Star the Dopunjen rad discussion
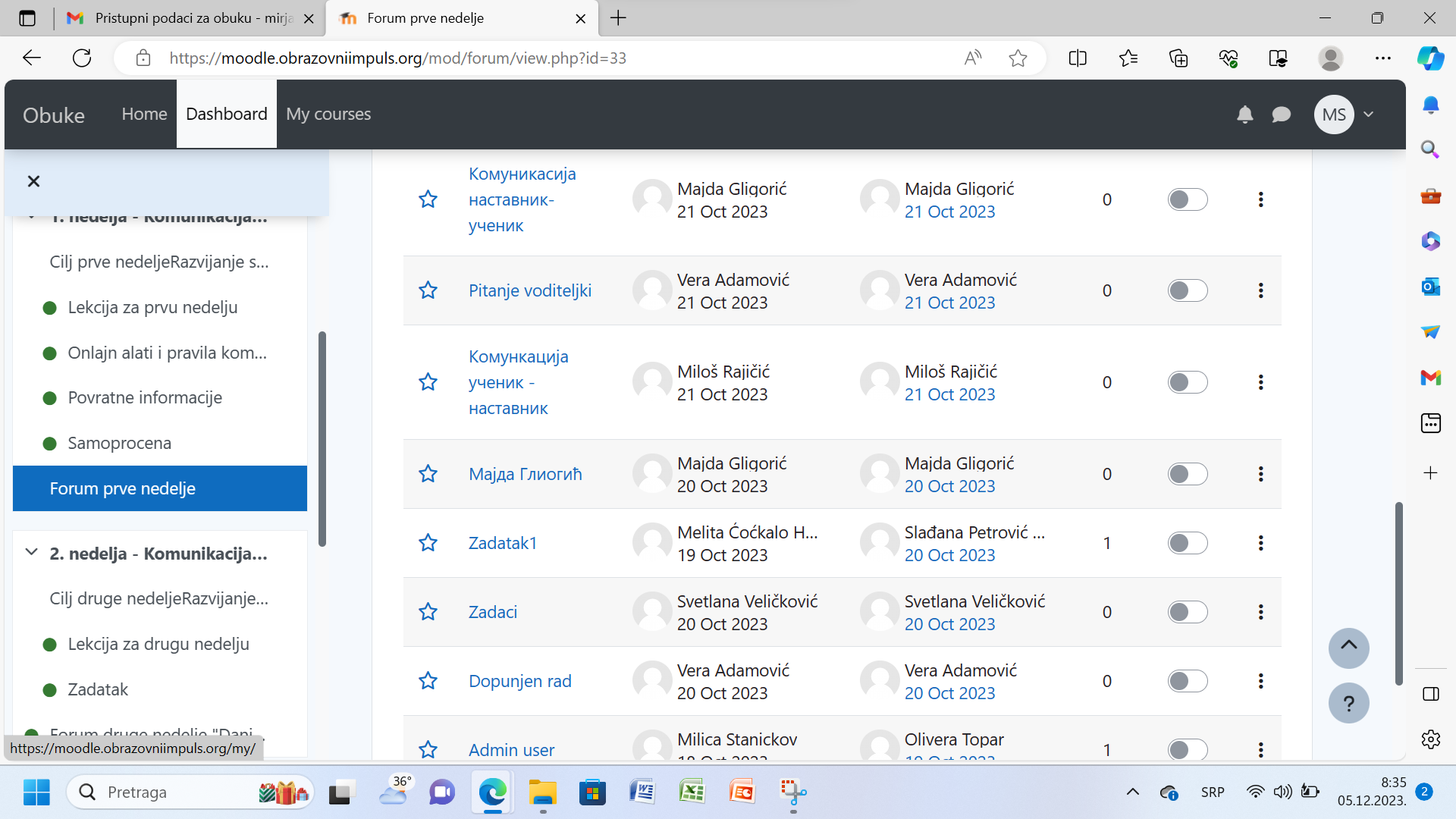 click(428, 681)
